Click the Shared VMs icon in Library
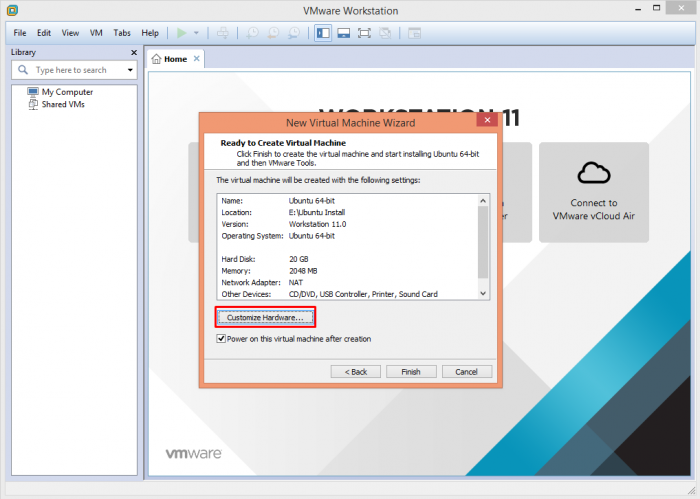700x499 pixels. pyautogui.click(x=33, y=104)
